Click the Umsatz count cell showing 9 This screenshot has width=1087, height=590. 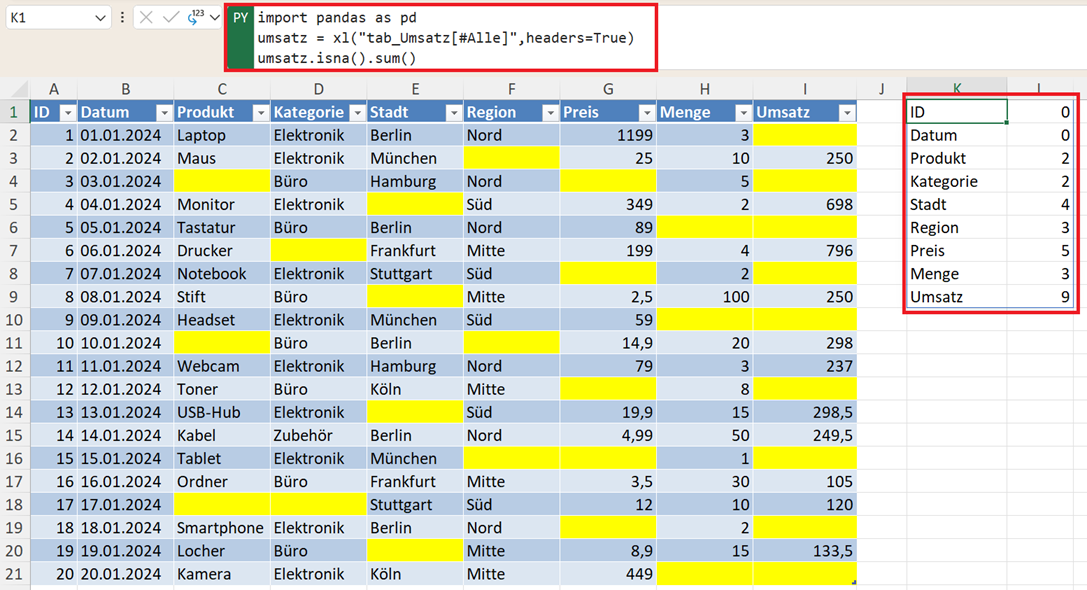tap(1043, 297)
